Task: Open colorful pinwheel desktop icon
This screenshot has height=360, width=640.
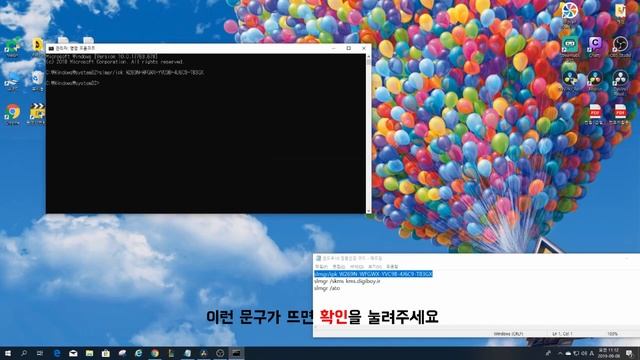Action: pos(569,12)
